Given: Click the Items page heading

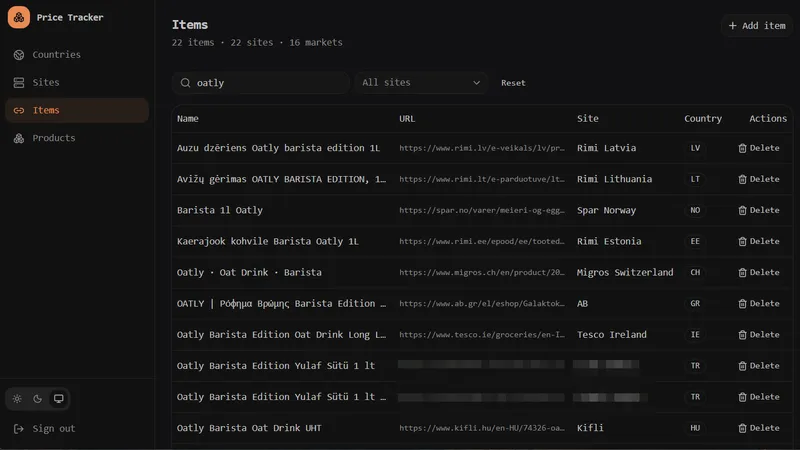Looking at the screenshot, I should (x=190, y=24).
